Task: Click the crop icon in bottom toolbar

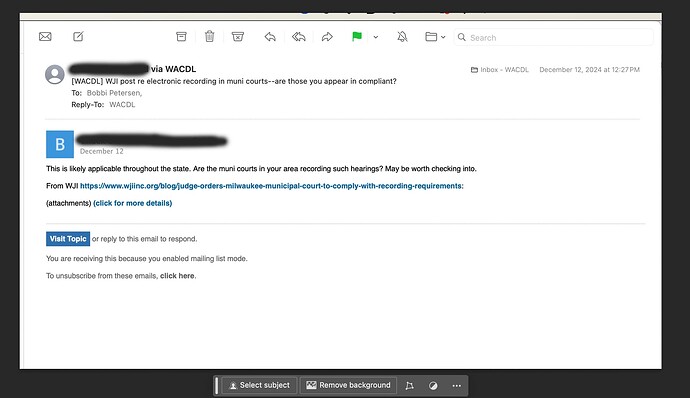Action: (x=410, y=386)
